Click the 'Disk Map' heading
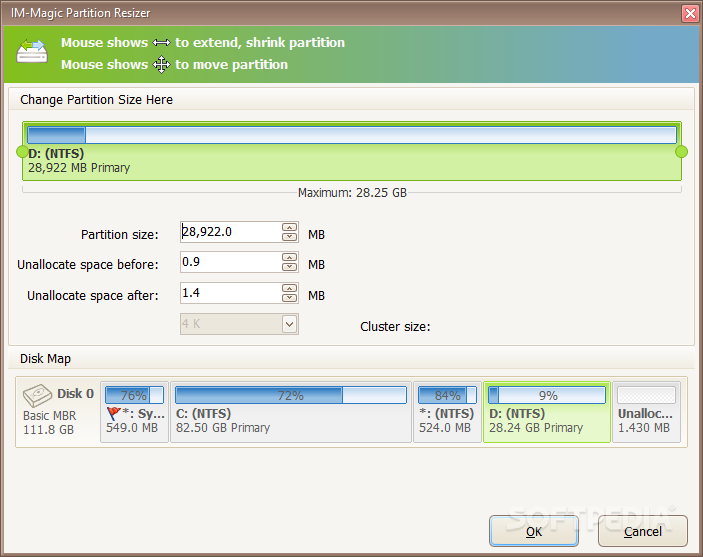This screenshot has width=703, height=557. click(x=45, y=359)
